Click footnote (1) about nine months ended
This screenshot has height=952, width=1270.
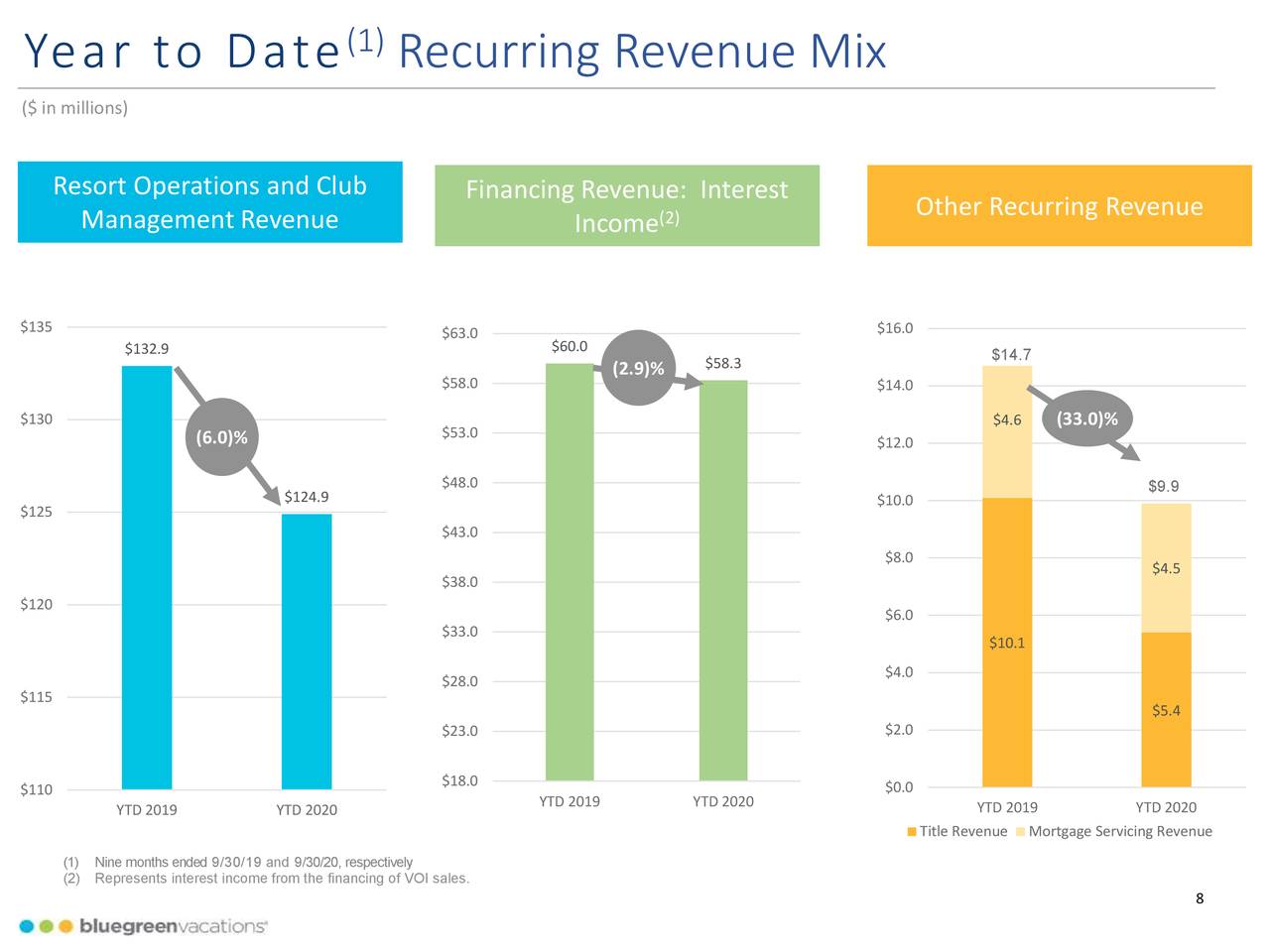238,862
